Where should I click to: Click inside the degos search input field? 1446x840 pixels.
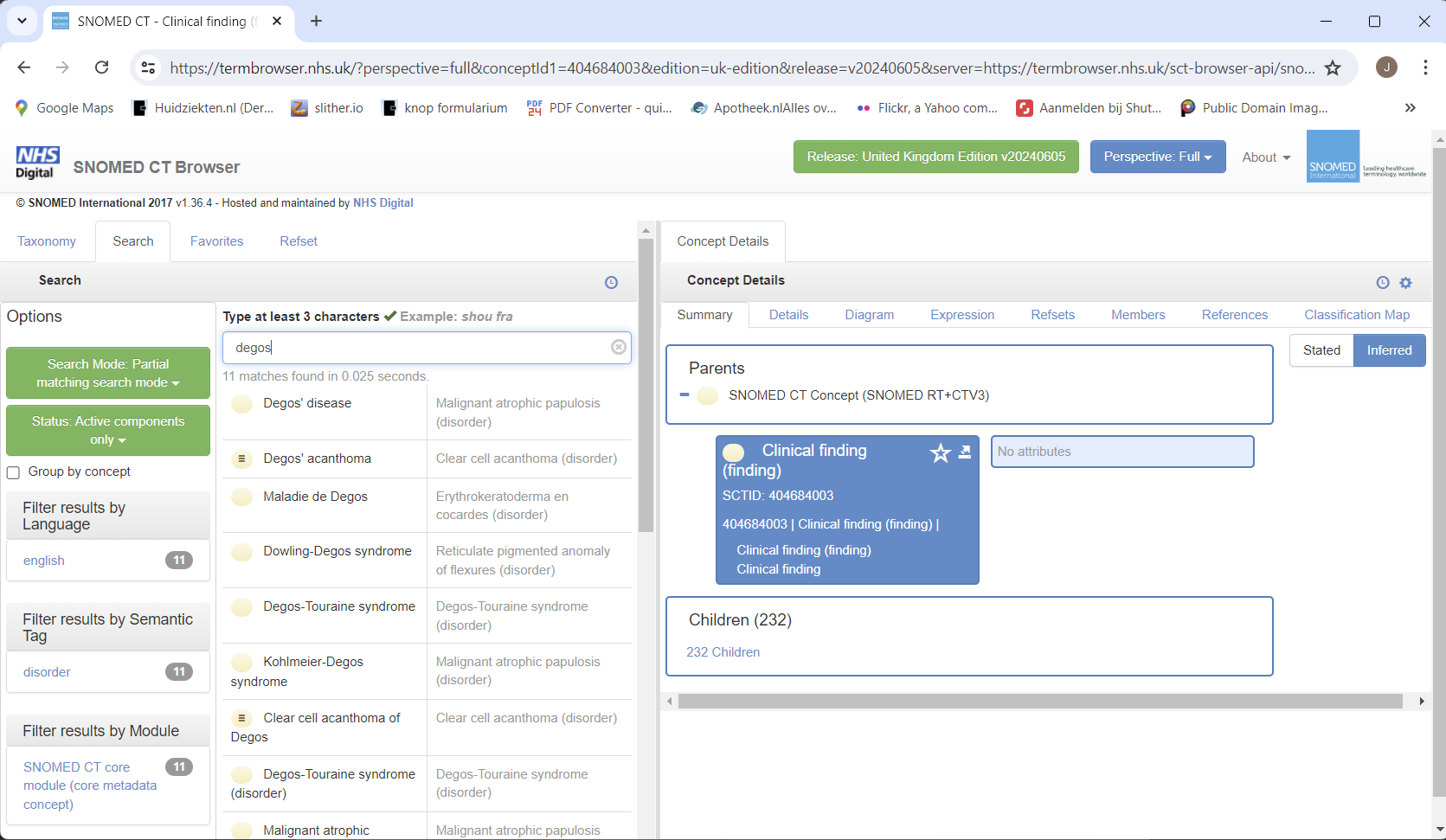(x=415, y=347)
